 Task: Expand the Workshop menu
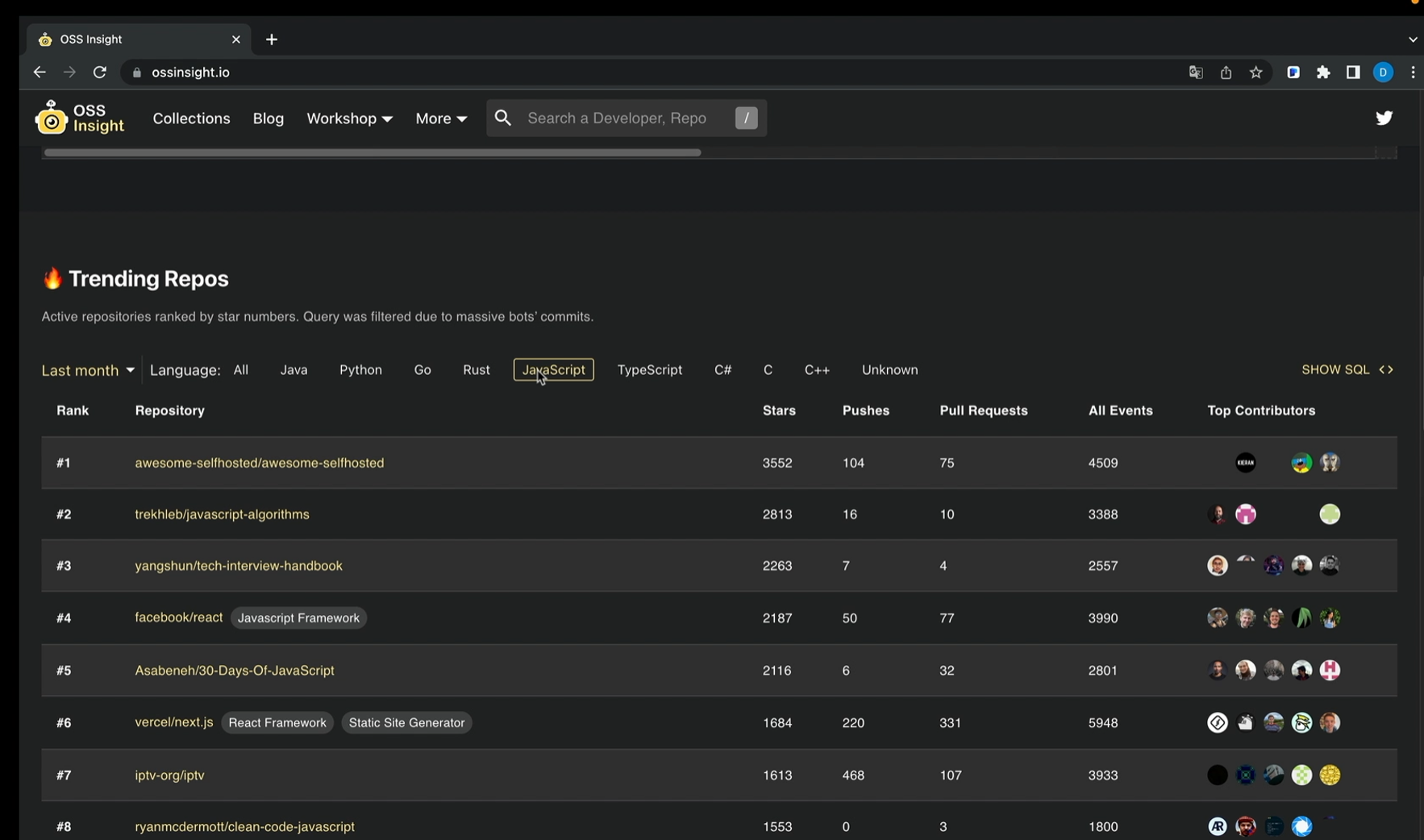pyautogui.click(x=349, y=119)
